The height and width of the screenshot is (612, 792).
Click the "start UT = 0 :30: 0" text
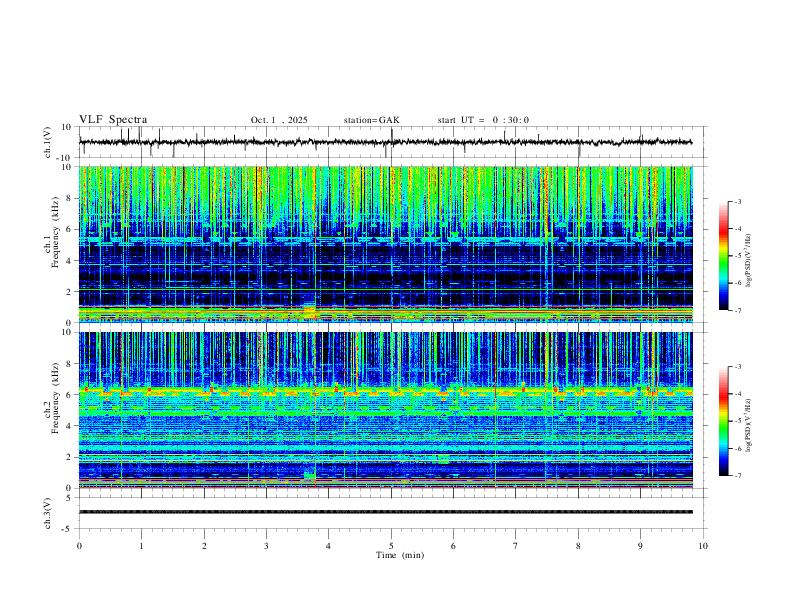coord(483,120)
